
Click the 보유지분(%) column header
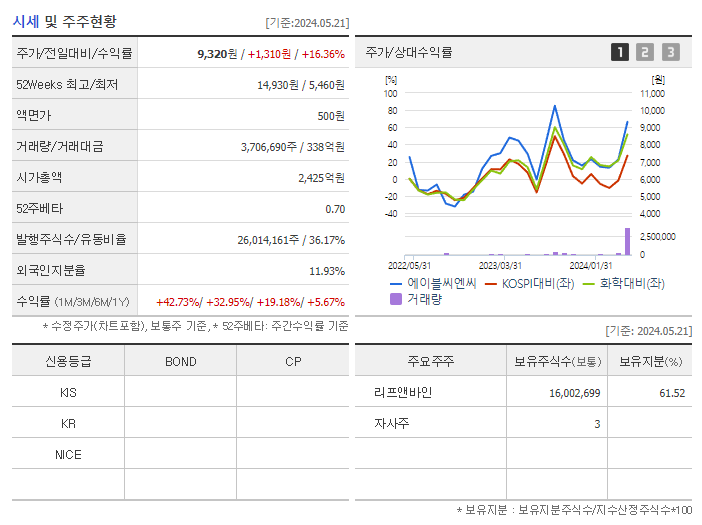pos(651,361)
